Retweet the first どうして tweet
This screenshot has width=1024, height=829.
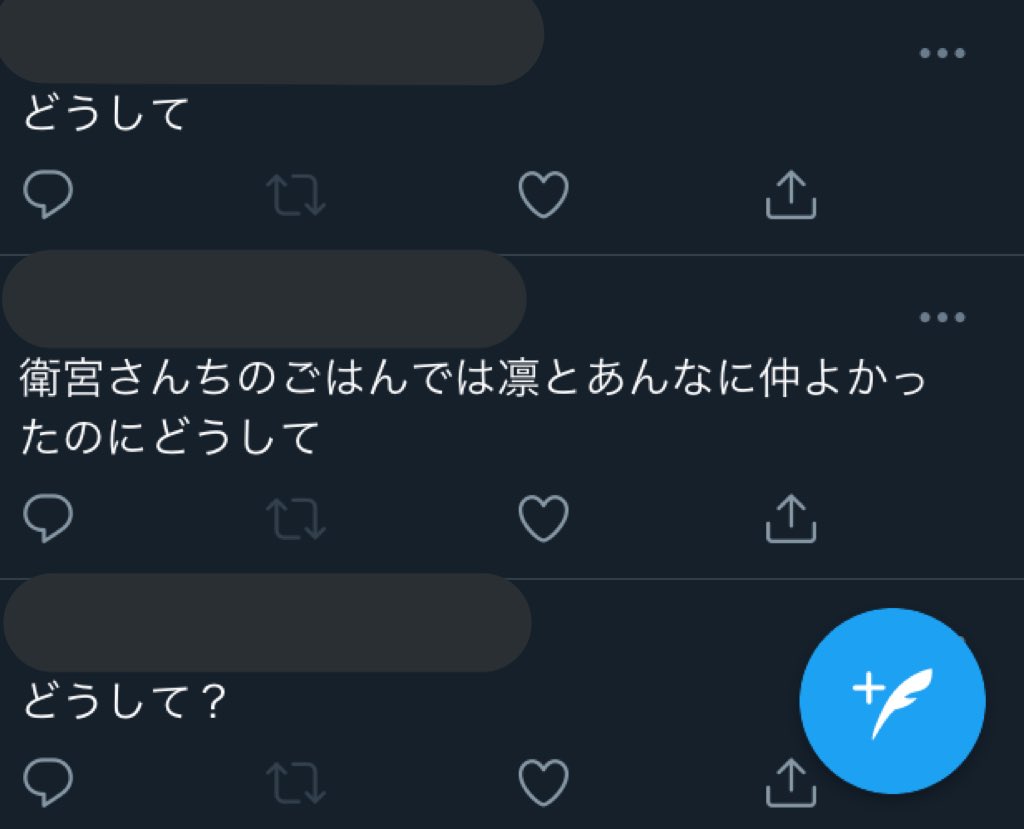tap(296, 195)
